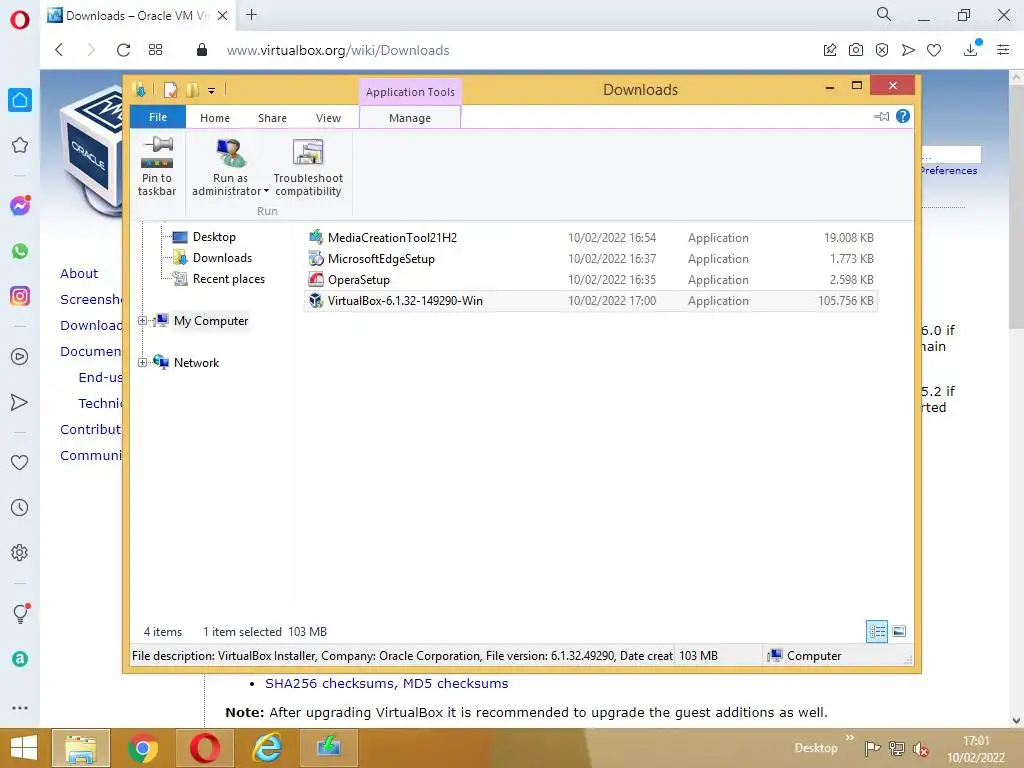Open the File ribbon tab
Screen dimensions: 1024x768
[158, 117]
